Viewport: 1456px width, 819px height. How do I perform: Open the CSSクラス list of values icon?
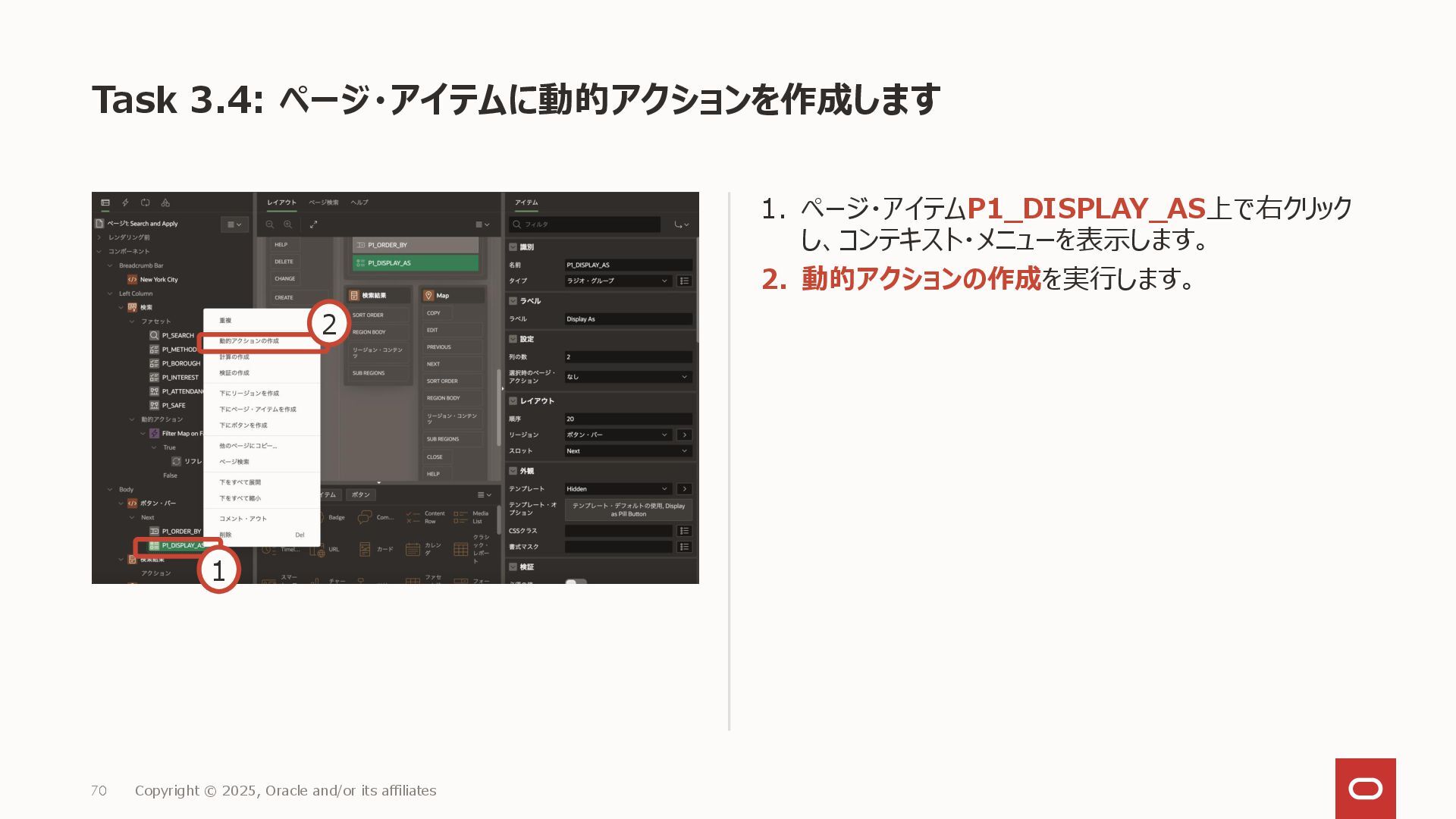tap(684, 531)
